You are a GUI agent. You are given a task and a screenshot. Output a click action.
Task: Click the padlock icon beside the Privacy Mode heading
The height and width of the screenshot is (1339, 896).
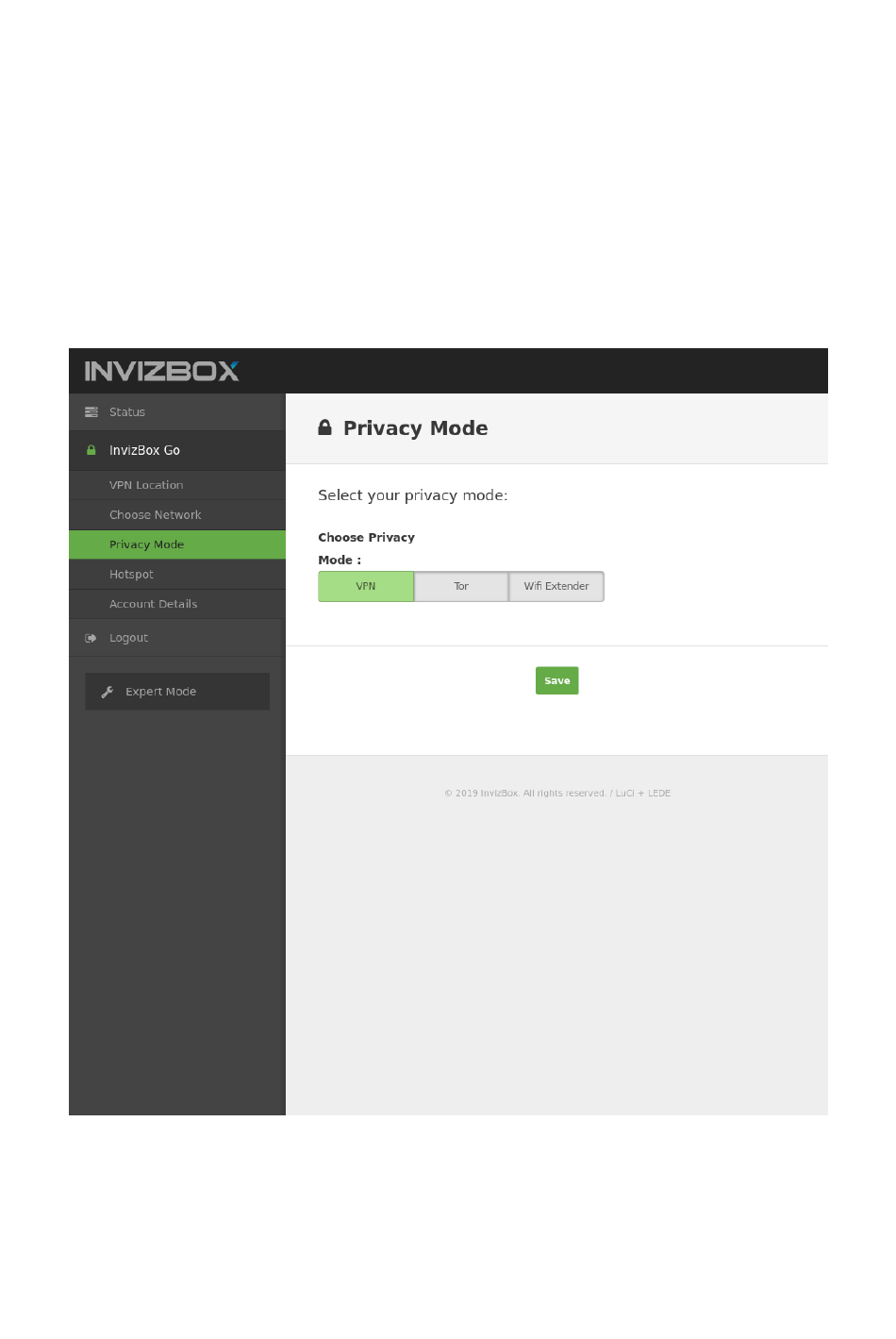pyautogui.click(x=325, y=427)
